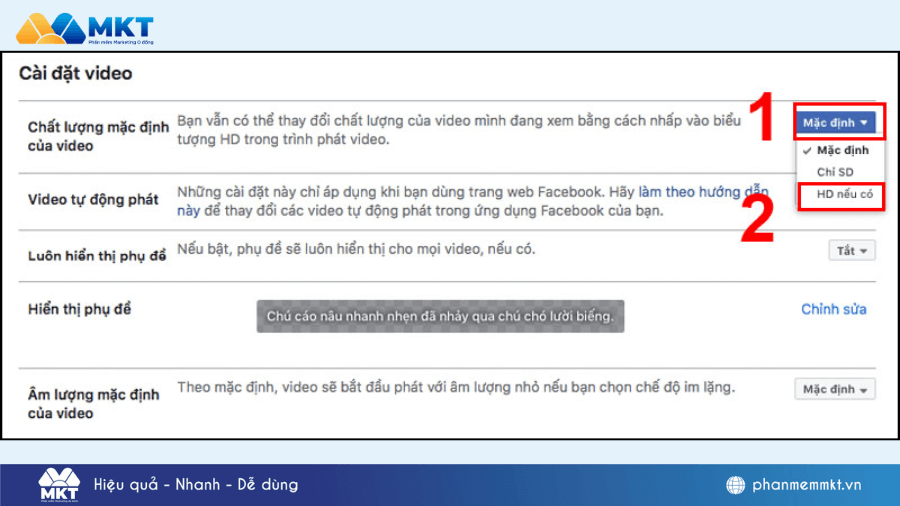
Task: Click the 'phanmemmkt.vn' website text
Action: [806, 485]
